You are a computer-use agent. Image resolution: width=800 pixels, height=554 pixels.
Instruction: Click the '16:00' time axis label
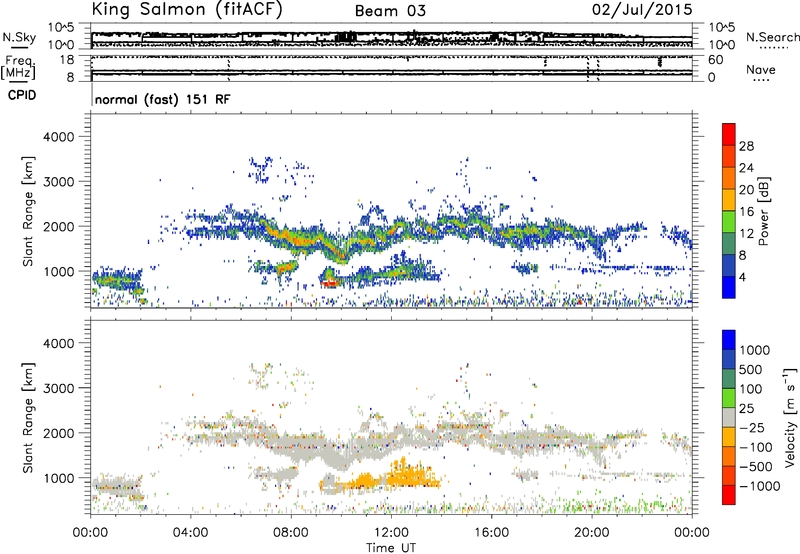(x=491, y=533)
